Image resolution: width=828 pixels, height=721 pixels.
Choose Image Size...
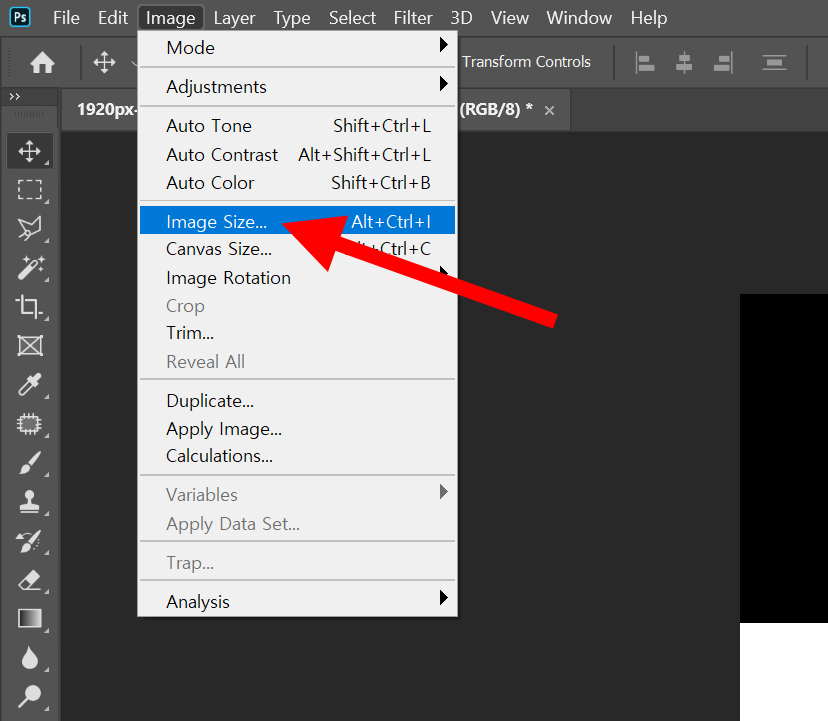coord(297,221)
